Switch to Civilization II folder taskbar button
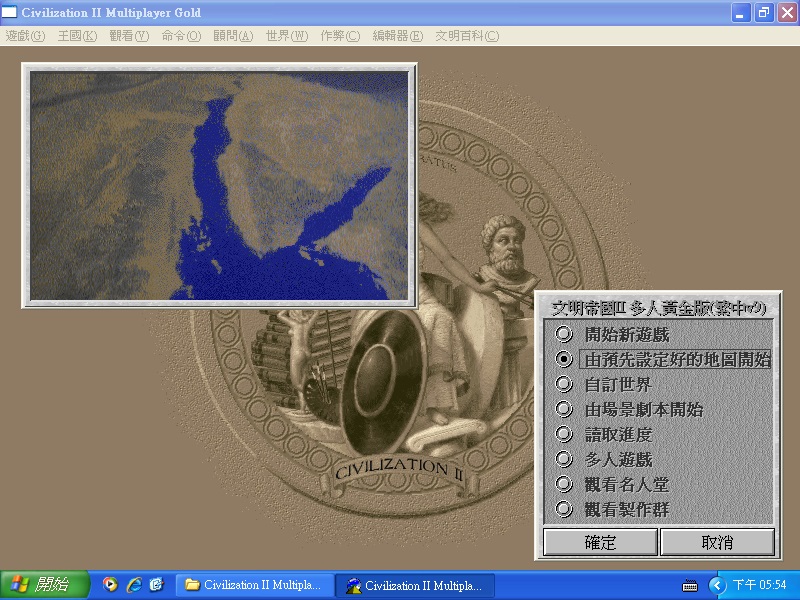This screenshot has height=600, width=800. tap(255, 585)
